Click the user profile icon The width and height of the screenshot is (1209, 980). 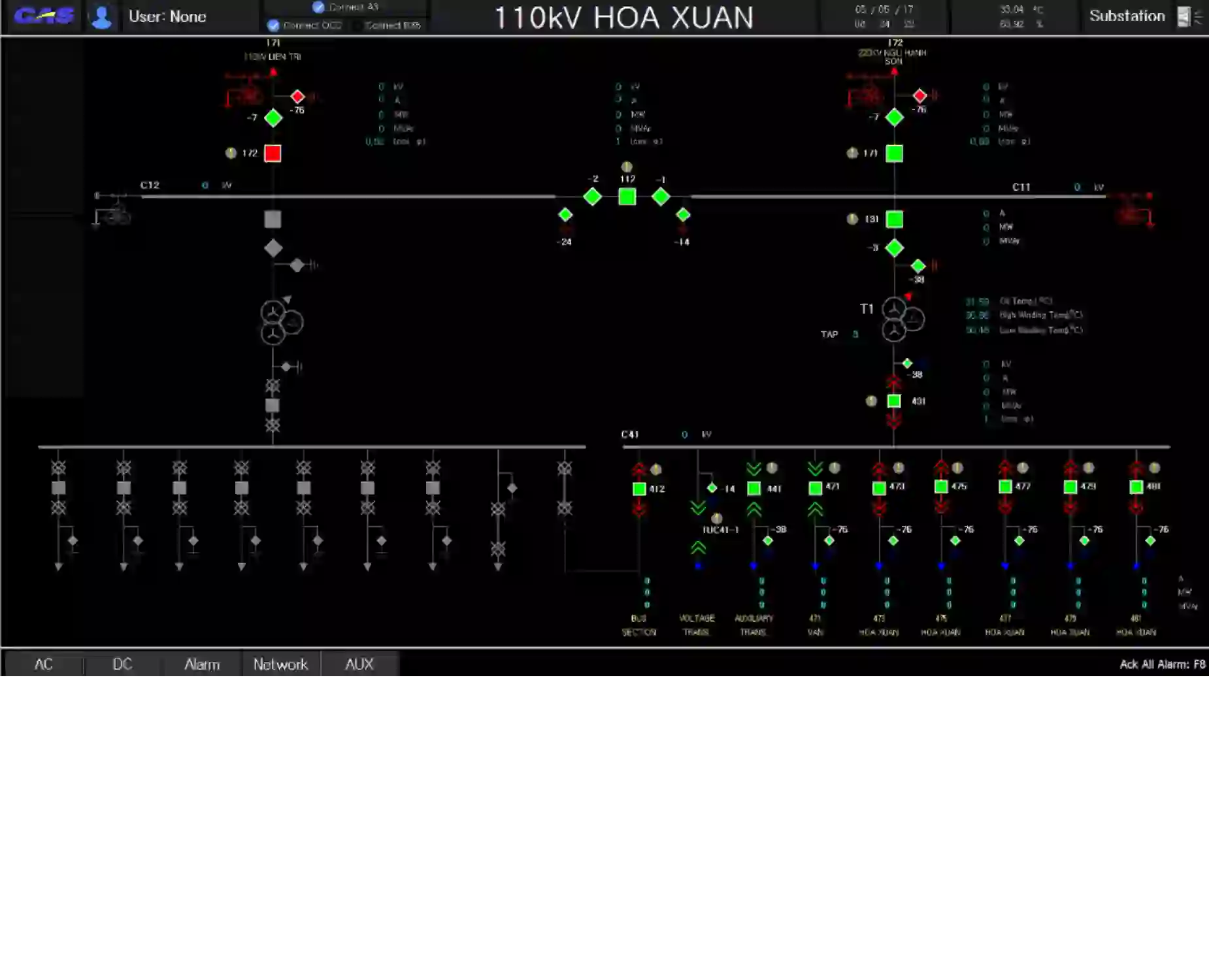pyautogui.click(x=101, y=17)
